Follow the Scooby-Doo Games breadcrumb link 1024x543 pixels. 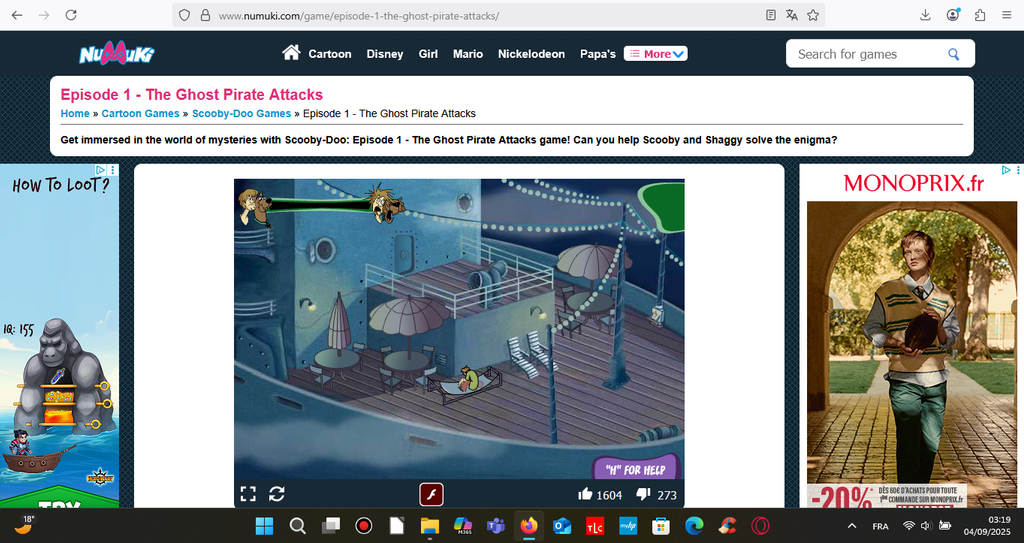[241, 114]
